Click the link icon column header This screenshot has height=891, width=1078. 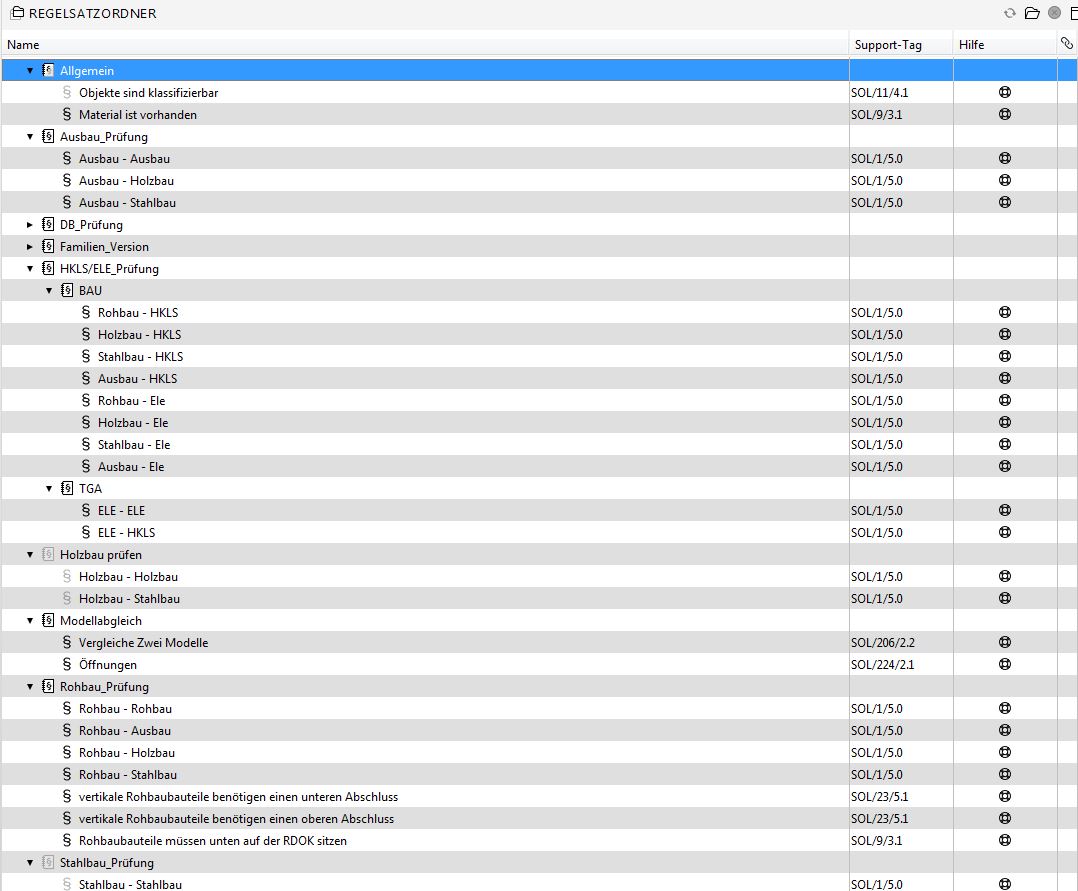1066,44
